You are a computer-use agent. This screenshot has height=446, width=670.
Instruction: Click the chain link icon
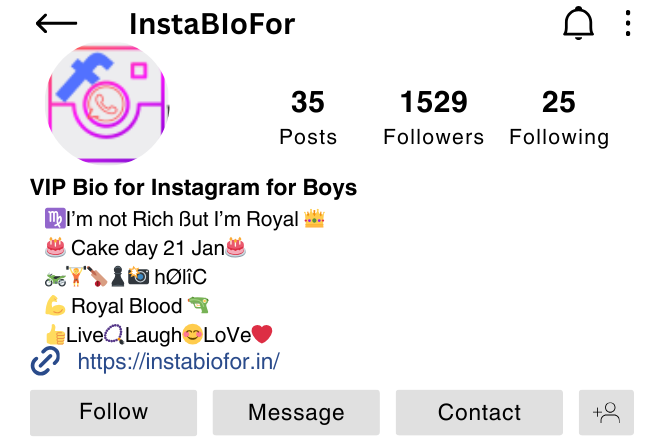45,361
